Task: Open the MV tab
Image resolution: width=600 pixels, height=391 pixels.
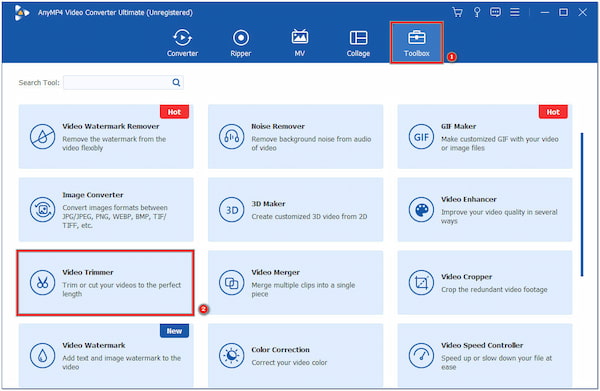Action: pyautogui.click(x=300, y=43)
